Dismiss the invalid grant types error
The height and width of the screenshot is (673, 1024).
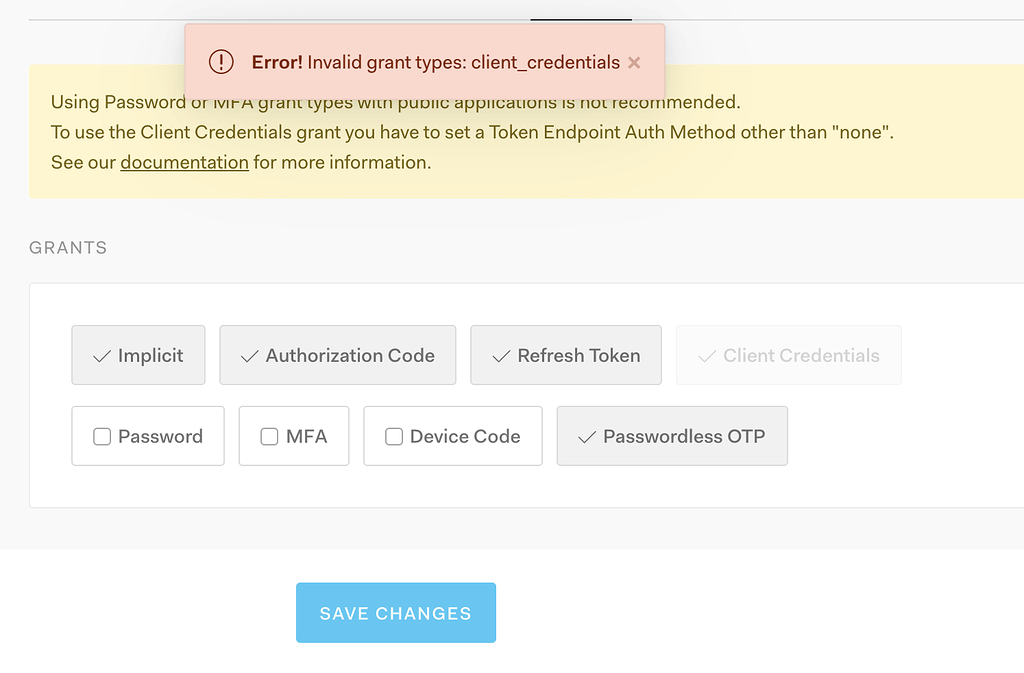(634, 62)
